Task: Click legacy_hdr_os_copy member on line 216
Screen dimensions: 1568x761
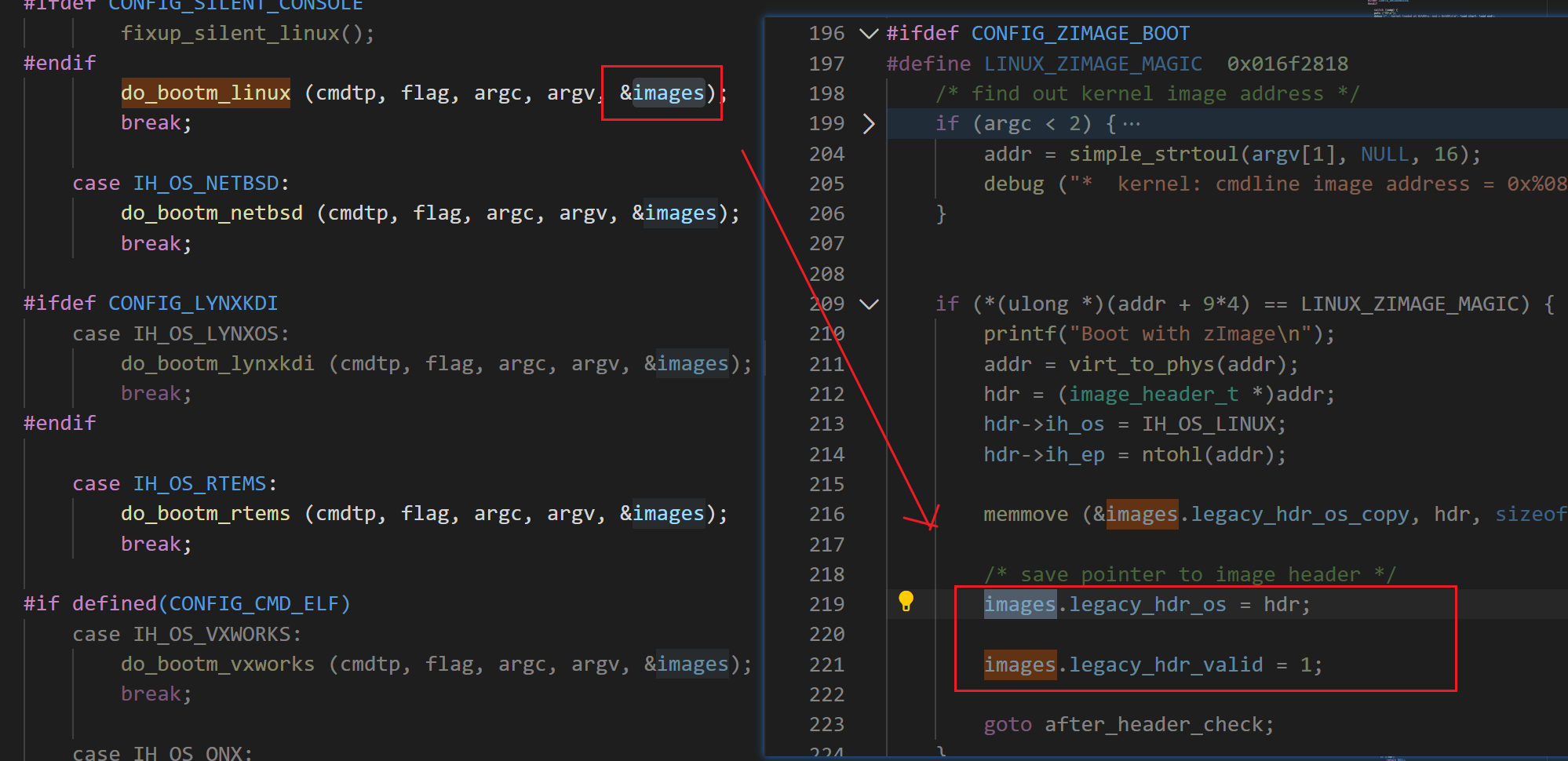Action: [1300, 514]
